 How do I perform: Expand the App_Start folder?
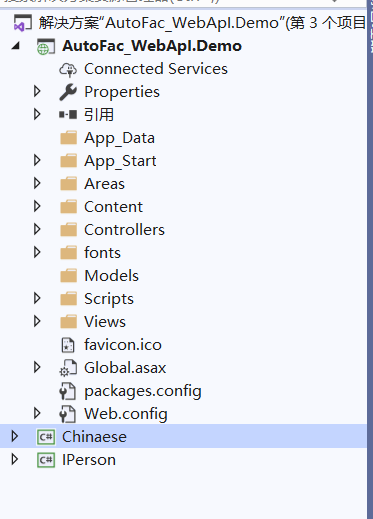tap(37, 161)
